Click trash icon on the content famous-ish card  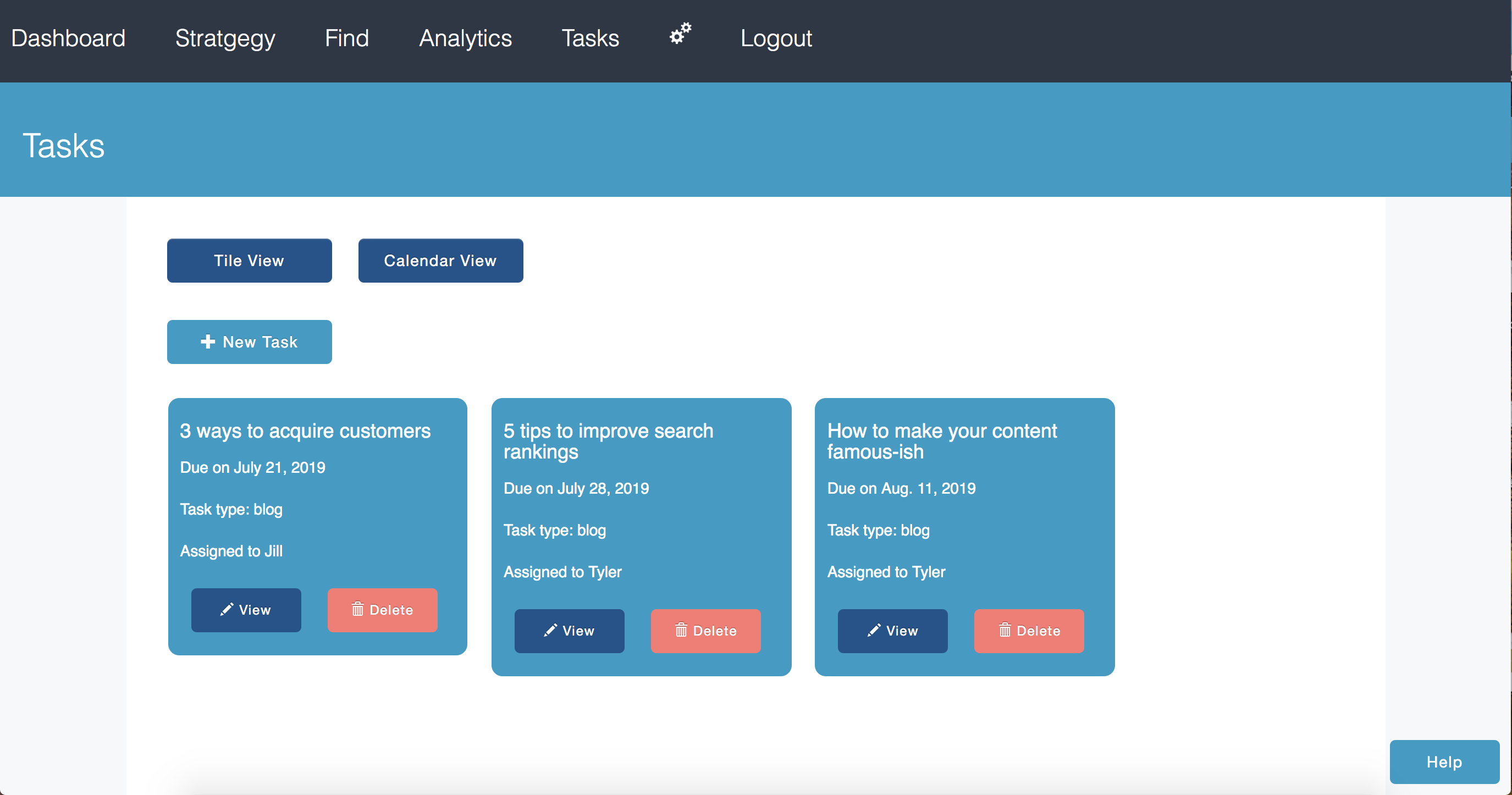[x=1005, y=631]
